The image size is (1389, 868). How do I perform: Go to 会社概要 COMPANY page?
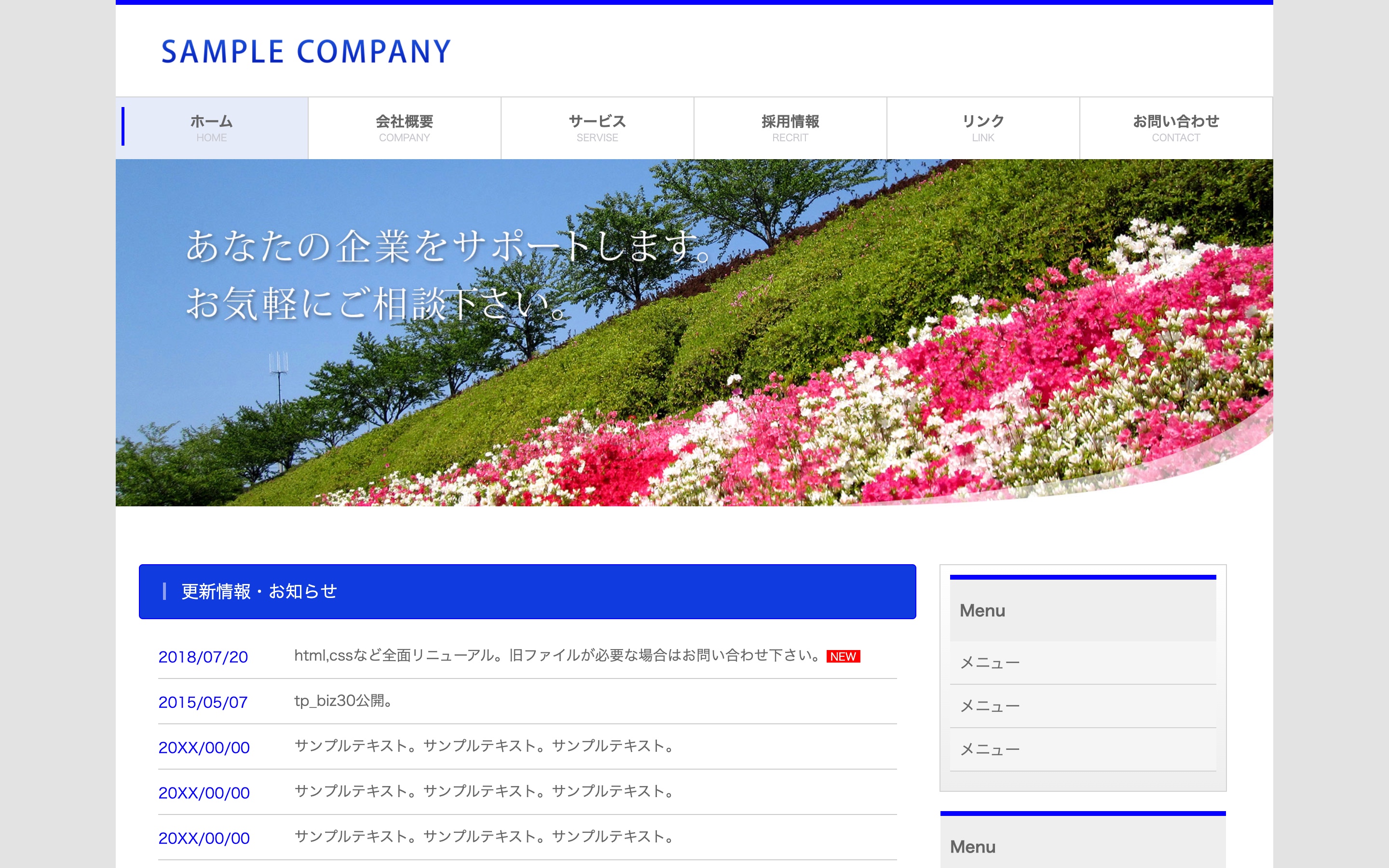coord(405,128)
